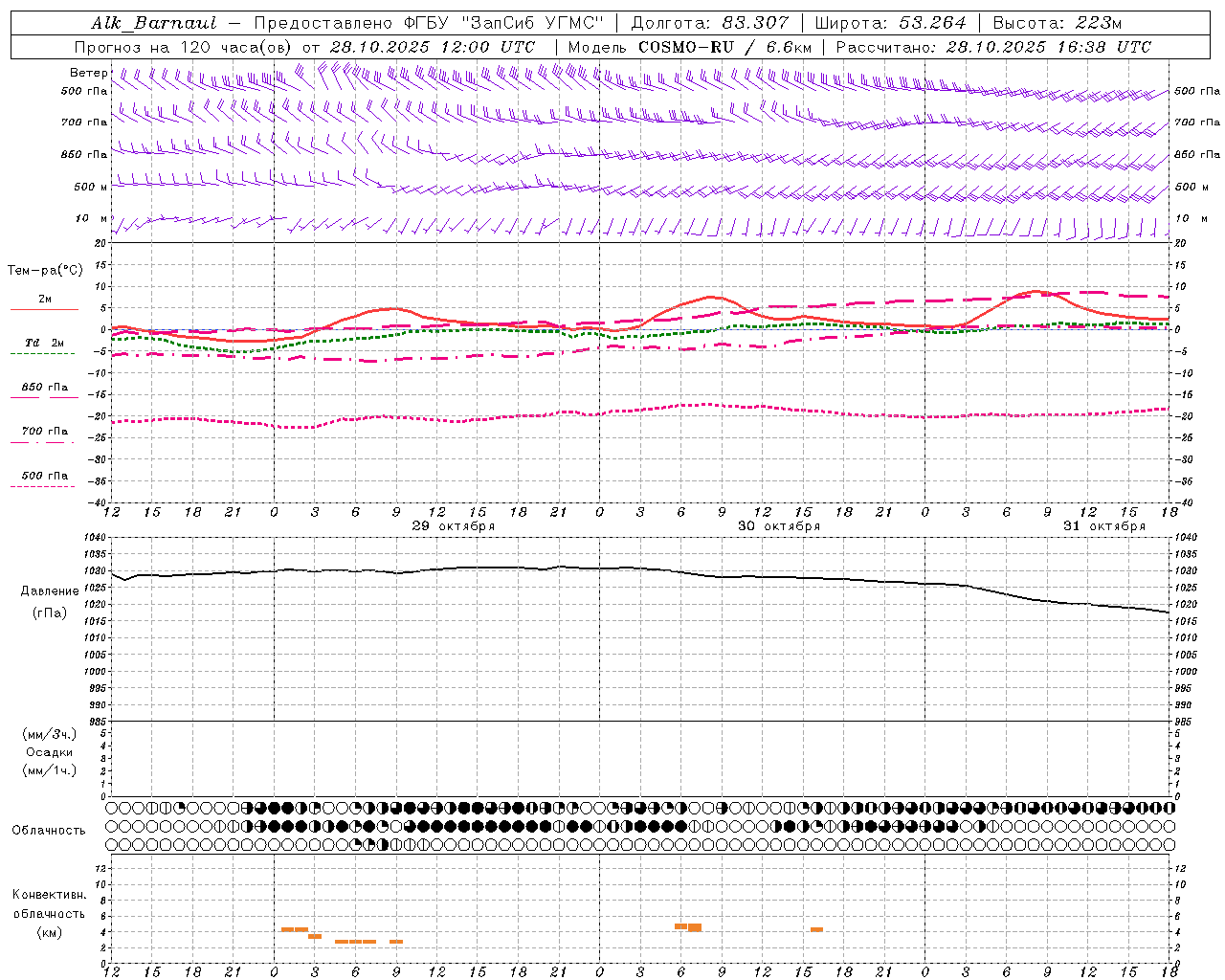Click the Осадки precipitation label
This screenshot has height=980, width=1225.
click(50, 752)
